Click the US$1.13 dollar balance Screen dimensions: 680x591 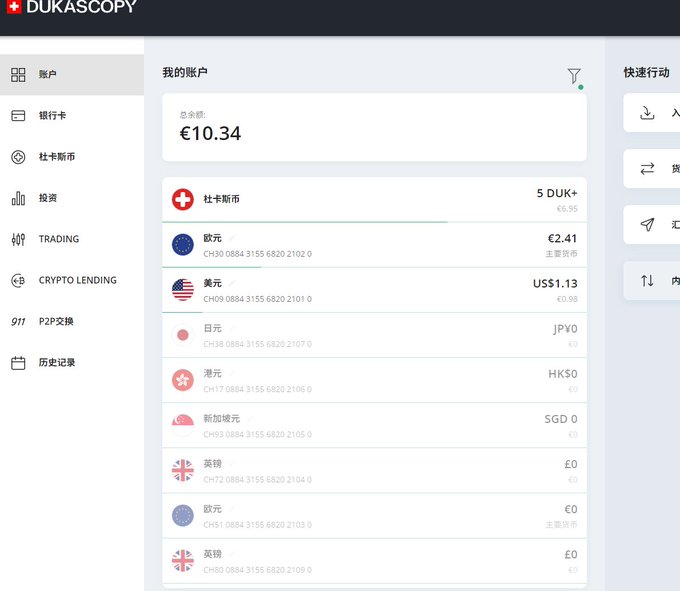[555, 284]
